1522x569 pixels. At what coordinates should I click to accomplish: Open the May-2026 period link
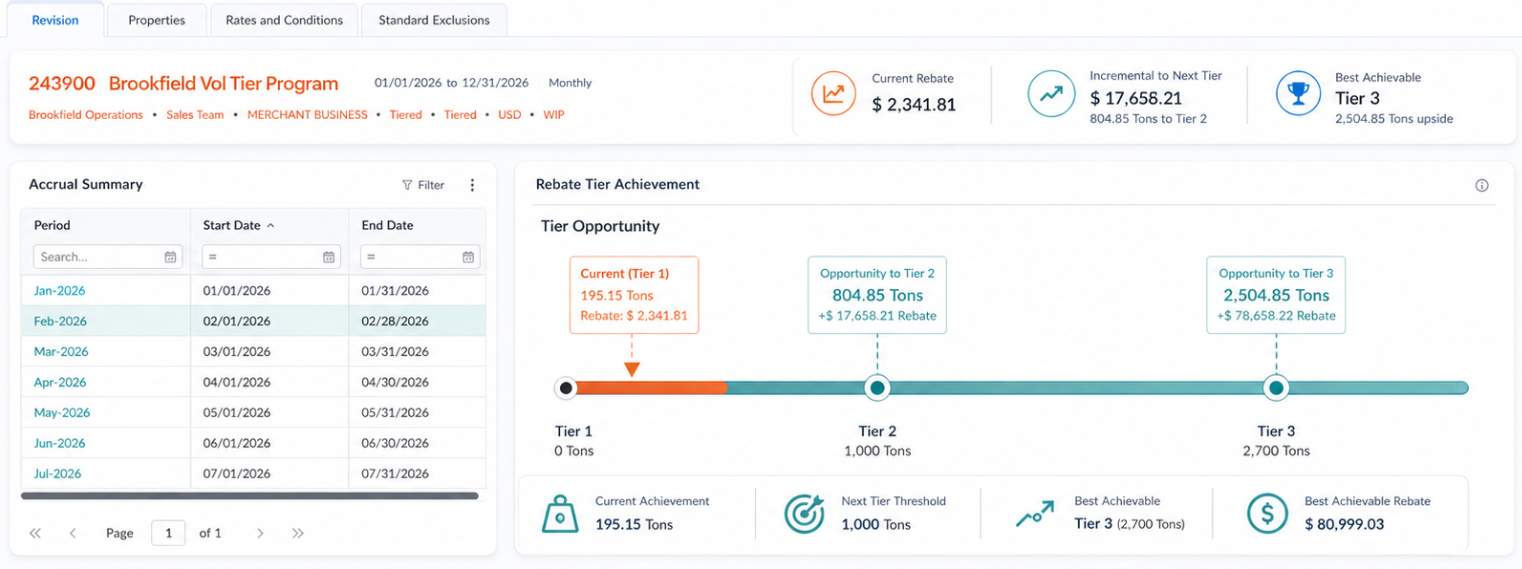(x=62, y=412)
